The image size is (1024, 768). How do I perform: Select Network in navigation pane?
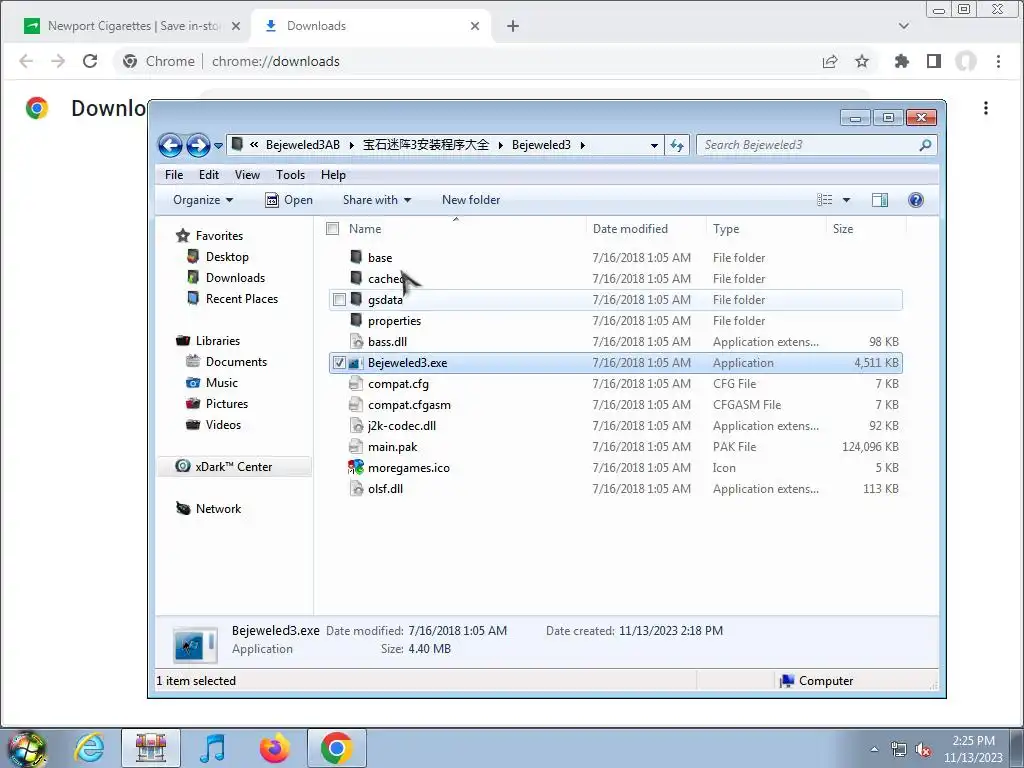point(218,509)
